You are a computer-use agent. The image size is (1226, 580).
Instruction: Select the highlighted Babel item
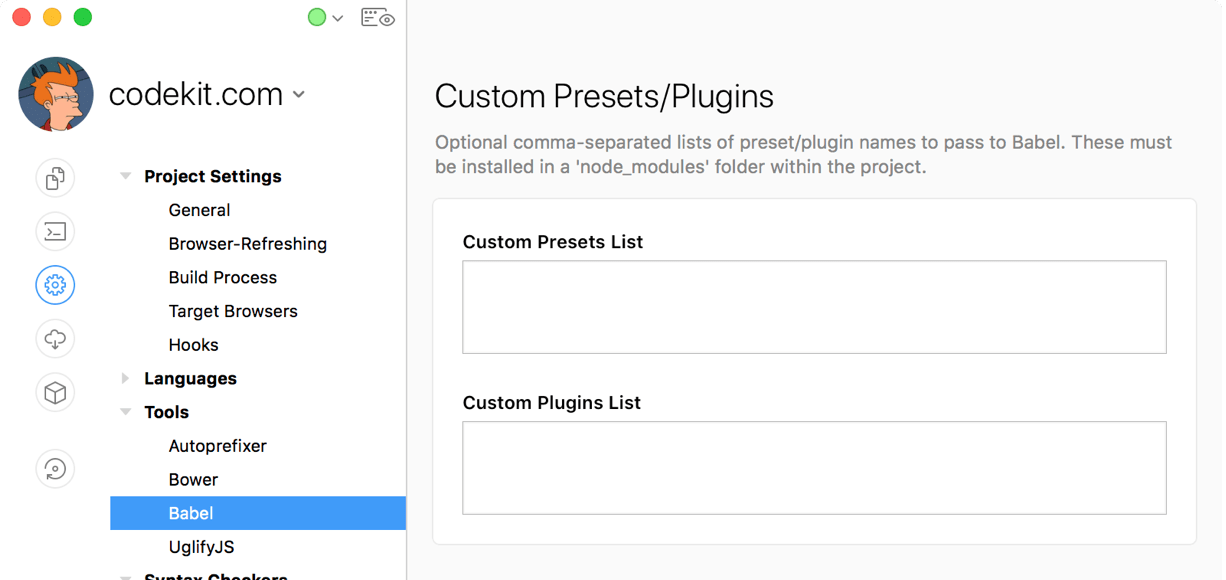click(258, 513)
